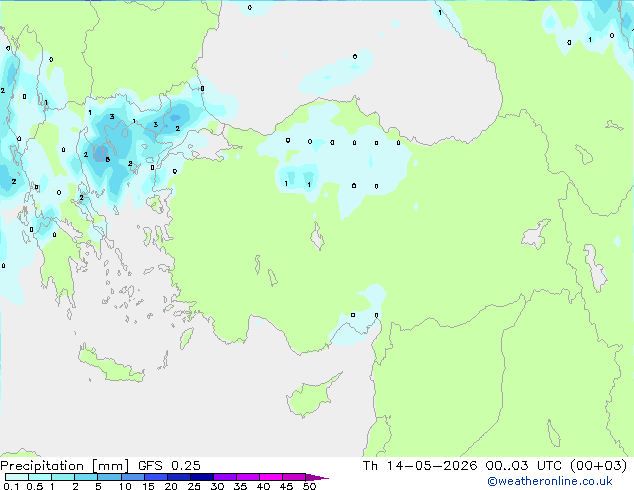Click the Precipitation [mm] title text
Image resolution: width=634 pixels, height=490 pixels.
65,466
